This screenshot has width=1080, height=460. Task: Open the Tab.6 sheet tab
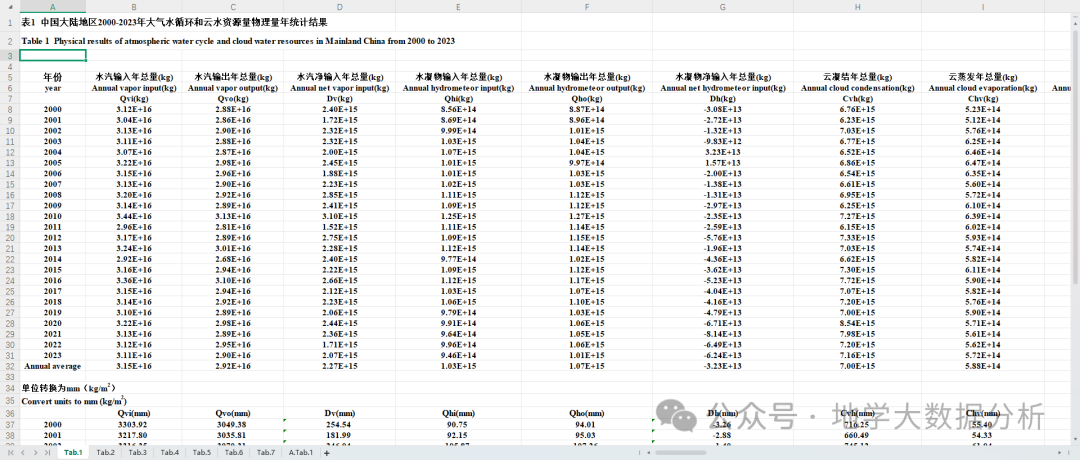click(234, 452)
